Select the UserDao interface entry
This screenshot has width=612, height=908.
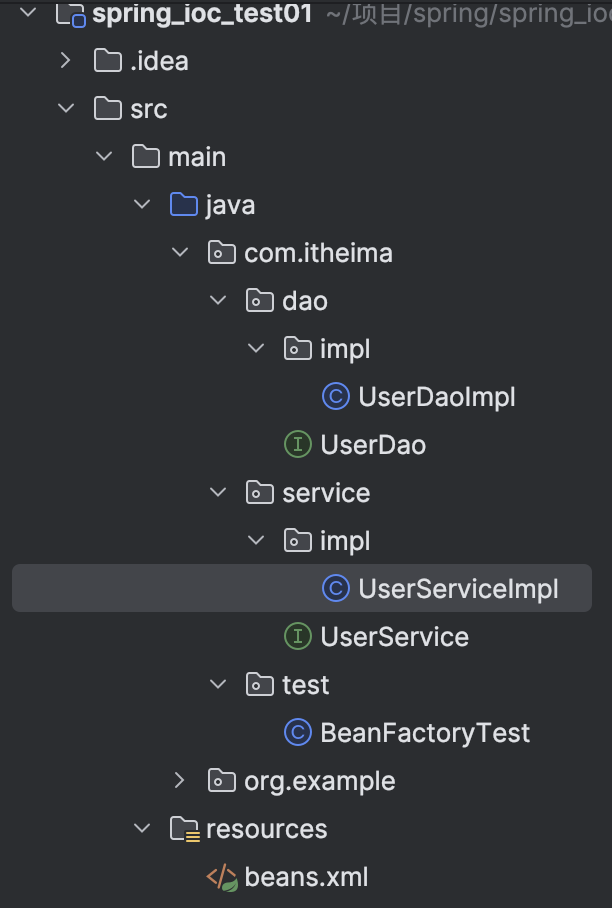point(355,445)
